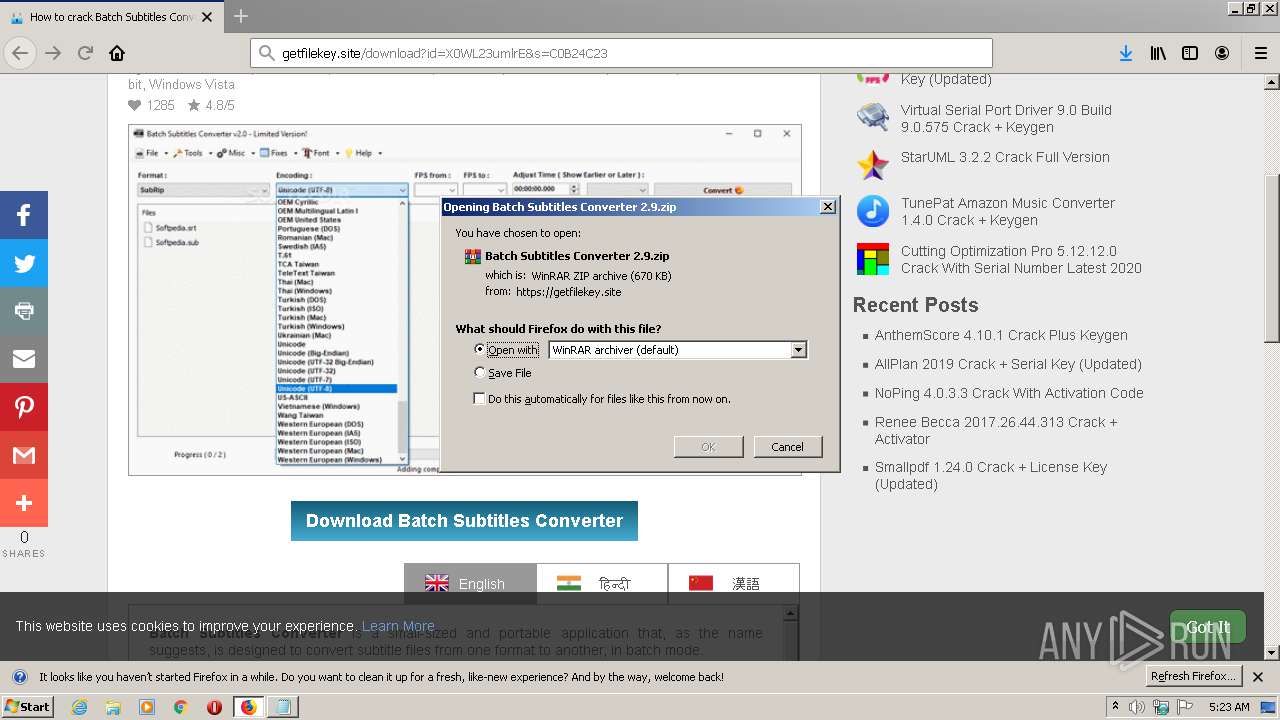The image size is (1280, 720).
Task: Open Windows Explorer folder on taskbar
Action: (x=113, y=707)
